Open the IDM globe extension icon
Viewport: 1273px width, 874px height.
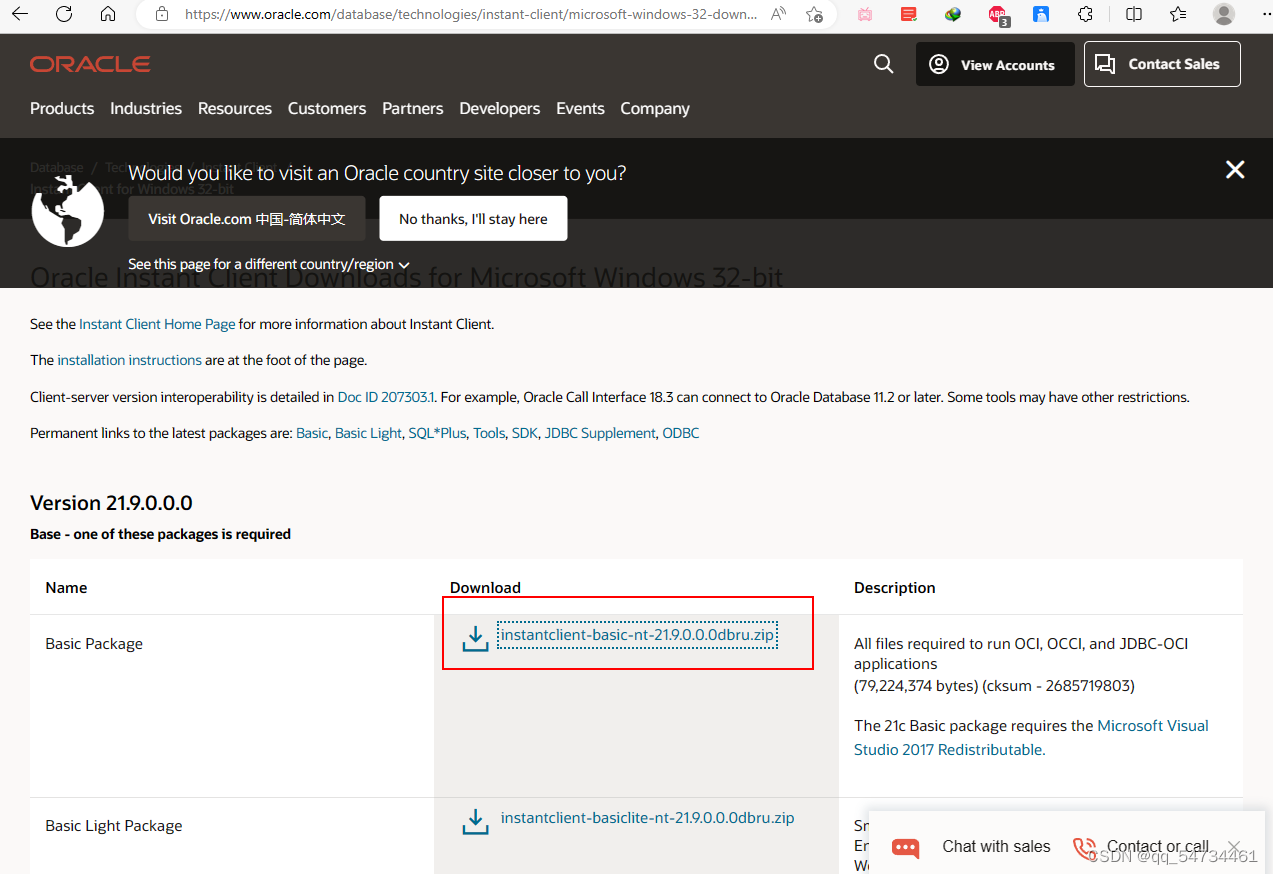pos(953,14)
